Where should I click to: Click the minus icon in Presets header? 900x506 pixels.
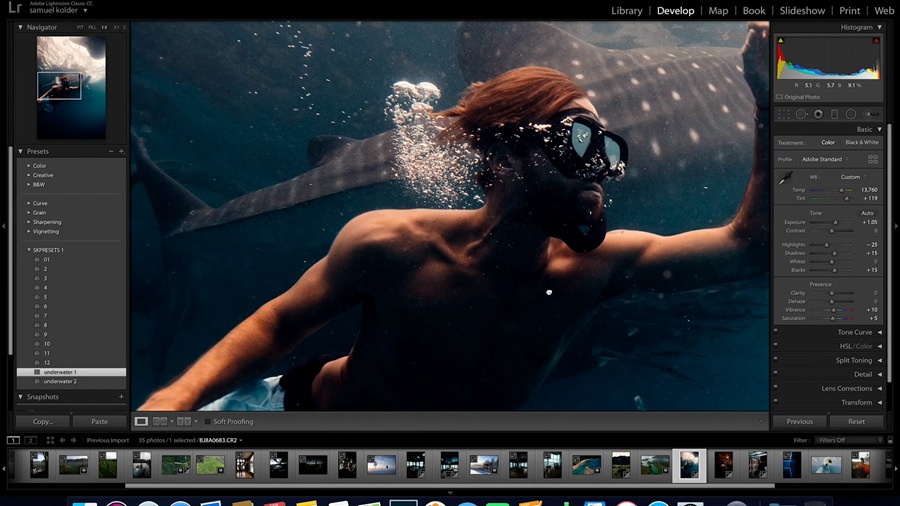pyautogui.click(x=111, y=151)
